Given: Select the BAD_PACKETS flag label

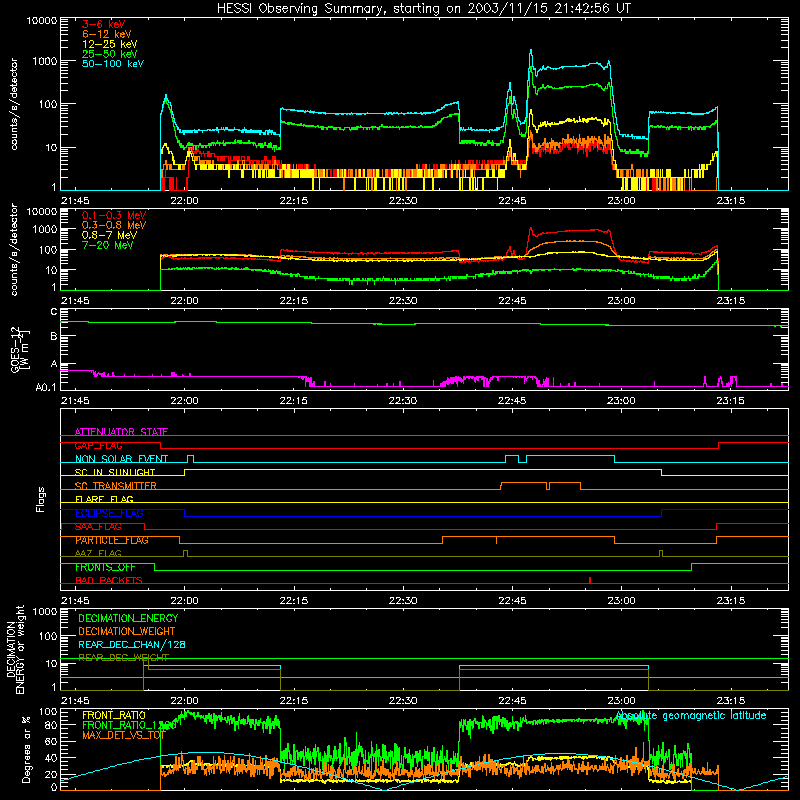Looking at the screenshot, I should (109, 580).
